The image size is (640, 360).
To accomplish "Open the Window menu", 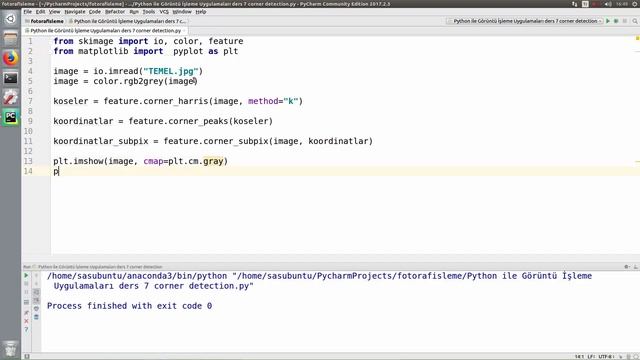I will point(182,12).
